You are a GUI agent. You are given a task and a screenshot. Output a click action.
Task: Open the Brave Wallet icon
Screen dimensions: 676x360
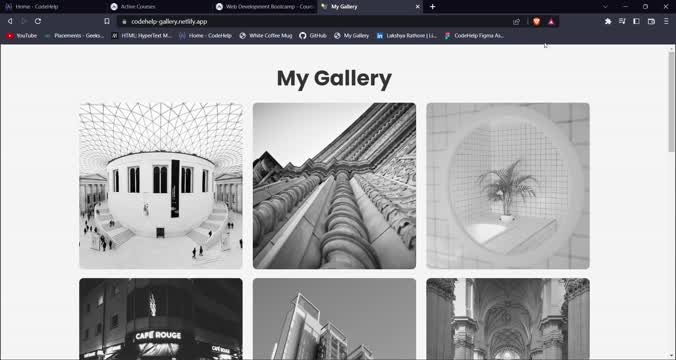pos(651,21)
